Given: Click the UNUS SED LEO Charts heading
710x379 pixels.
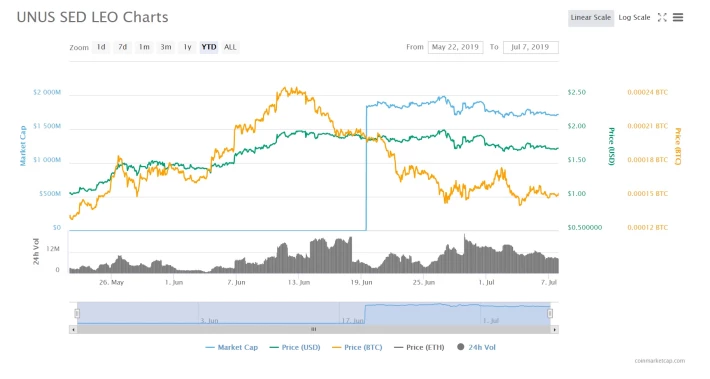Looking at the screenshot, I should (92, 17).
